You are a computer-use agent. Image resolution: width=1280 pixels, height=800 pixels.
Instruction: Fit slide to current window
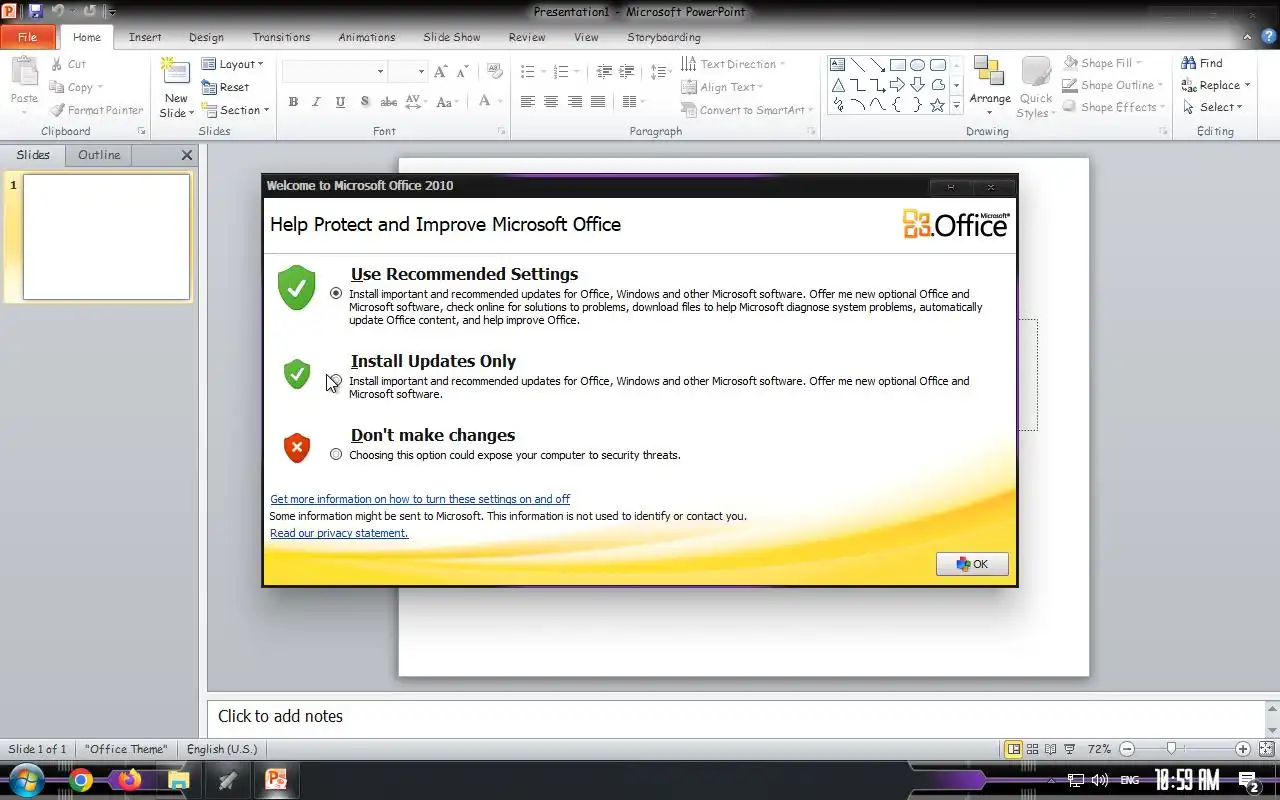click(x=1266, y=749)
